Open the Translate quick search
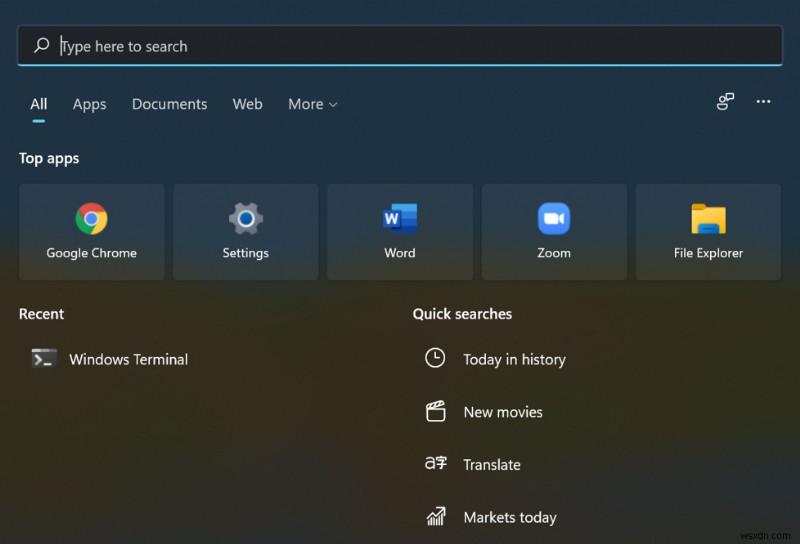This screenshot has width=800, height=544. pyautogui.click(x=492, y=465)
